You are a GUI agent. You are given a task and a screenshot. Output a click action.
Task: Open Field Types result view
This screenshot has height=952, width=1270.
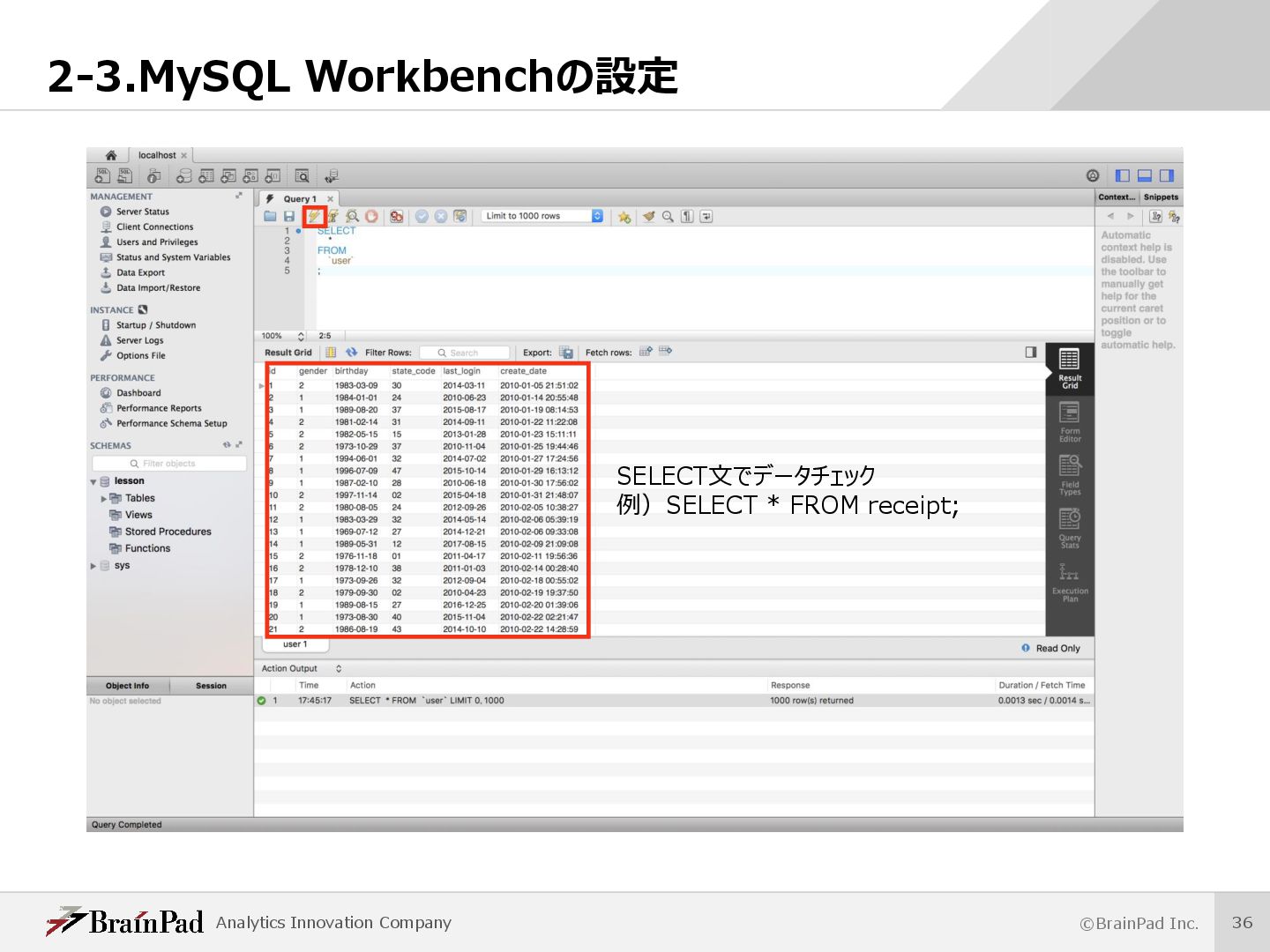[1070, 475]
